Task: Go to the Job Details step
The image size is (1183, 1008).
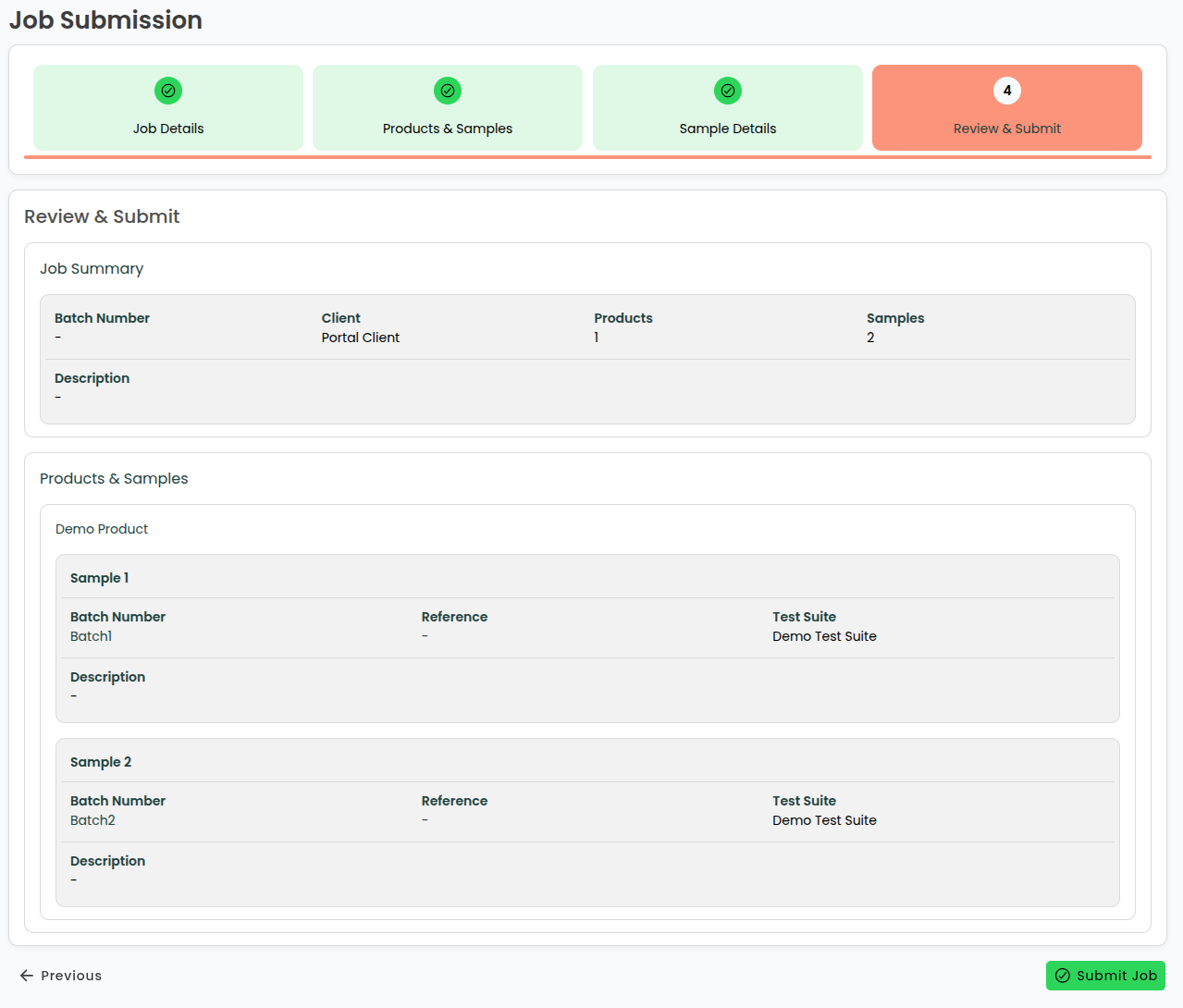Action: coord(168,107)
